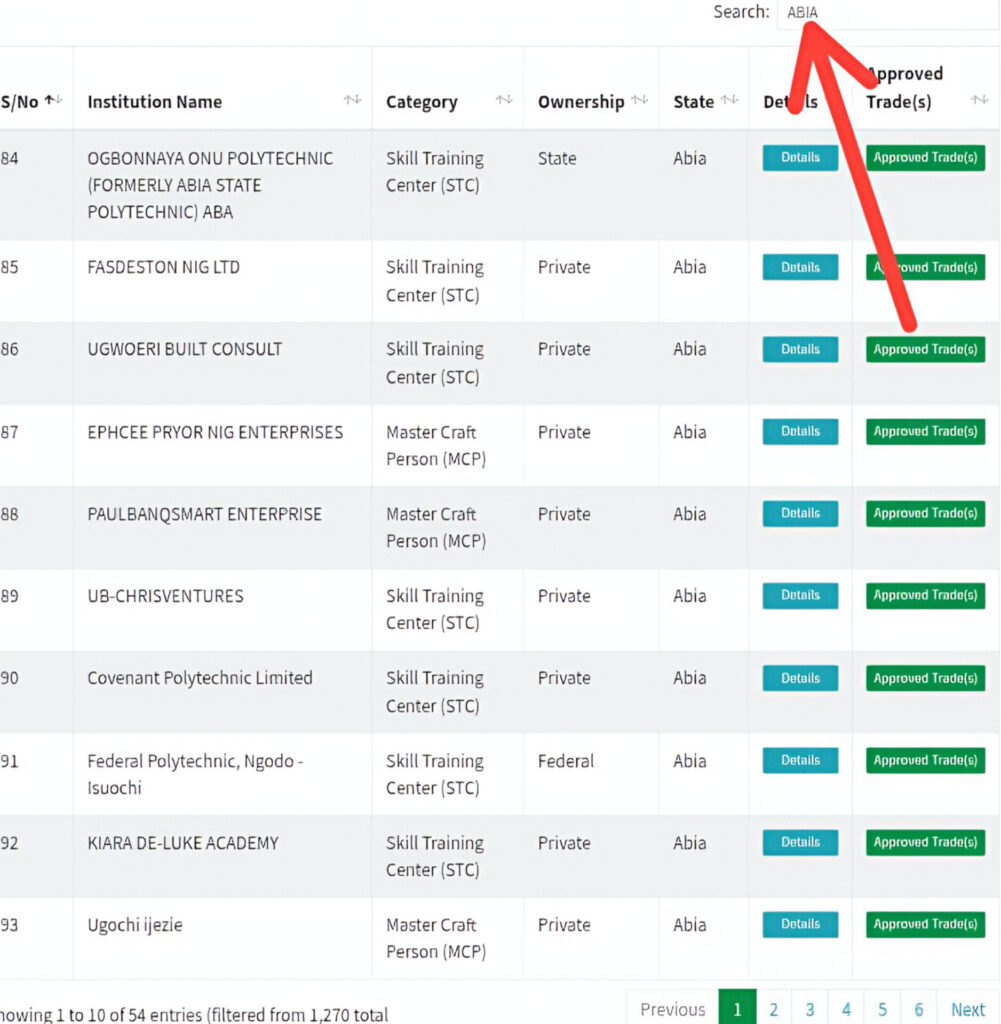Open Details for Federal Polytechnic Ngodo-Isuochi
1001x1024 pixels.
[800, 760]
